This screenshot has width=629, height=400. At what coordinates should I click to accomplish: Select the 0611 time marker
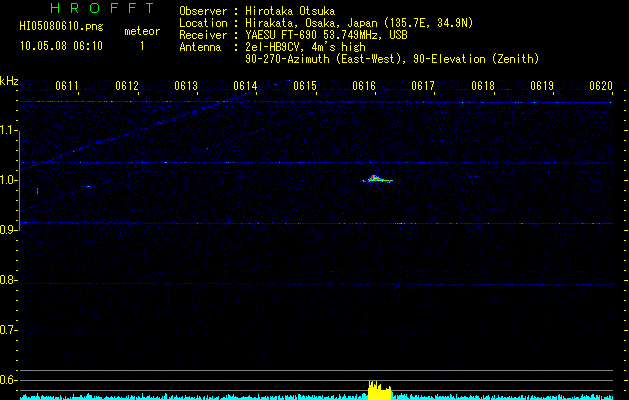[67, 86]
